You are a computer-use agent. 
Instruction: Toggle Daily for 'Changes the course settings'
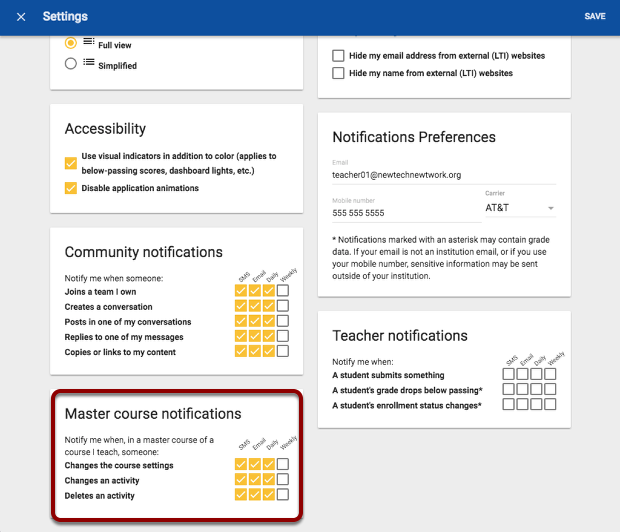[268, 465]
